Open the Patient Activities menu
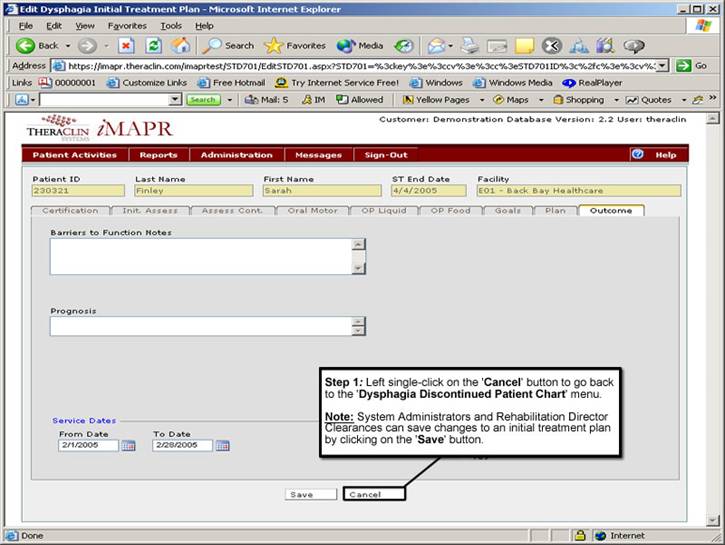This screenshot has height=545, width=725. [74, 155]
